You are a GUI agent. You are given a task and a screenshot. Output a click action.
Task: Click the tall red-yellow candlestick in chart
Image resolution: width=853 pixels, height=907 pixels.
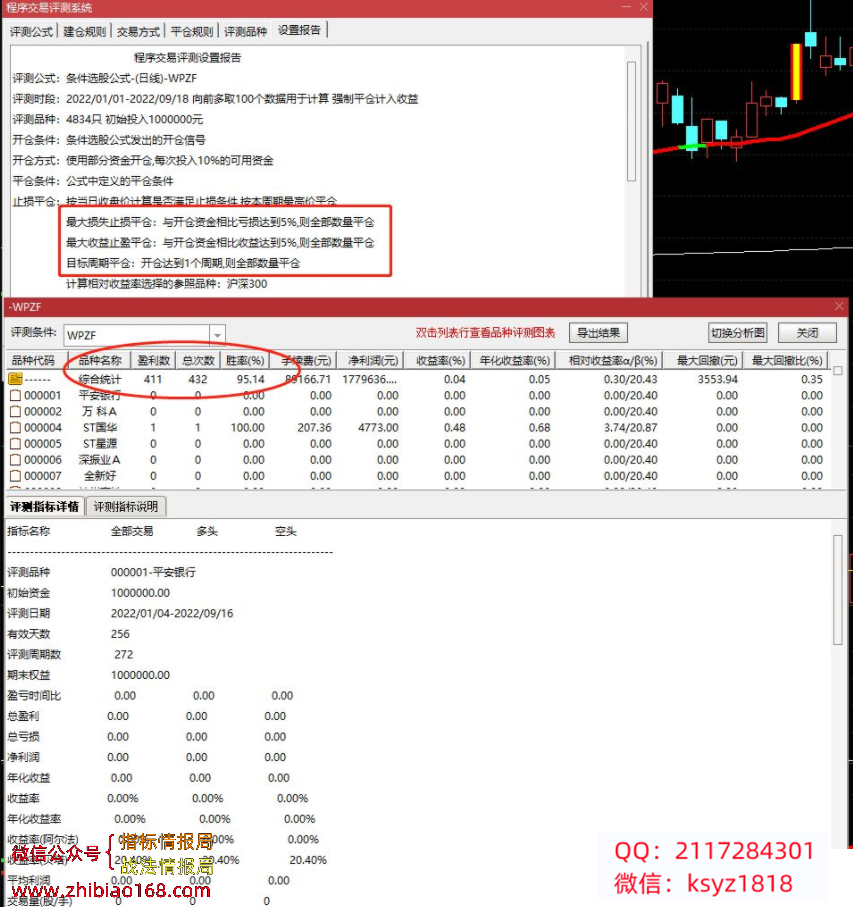pyautogui.click(x=796, y=71)
